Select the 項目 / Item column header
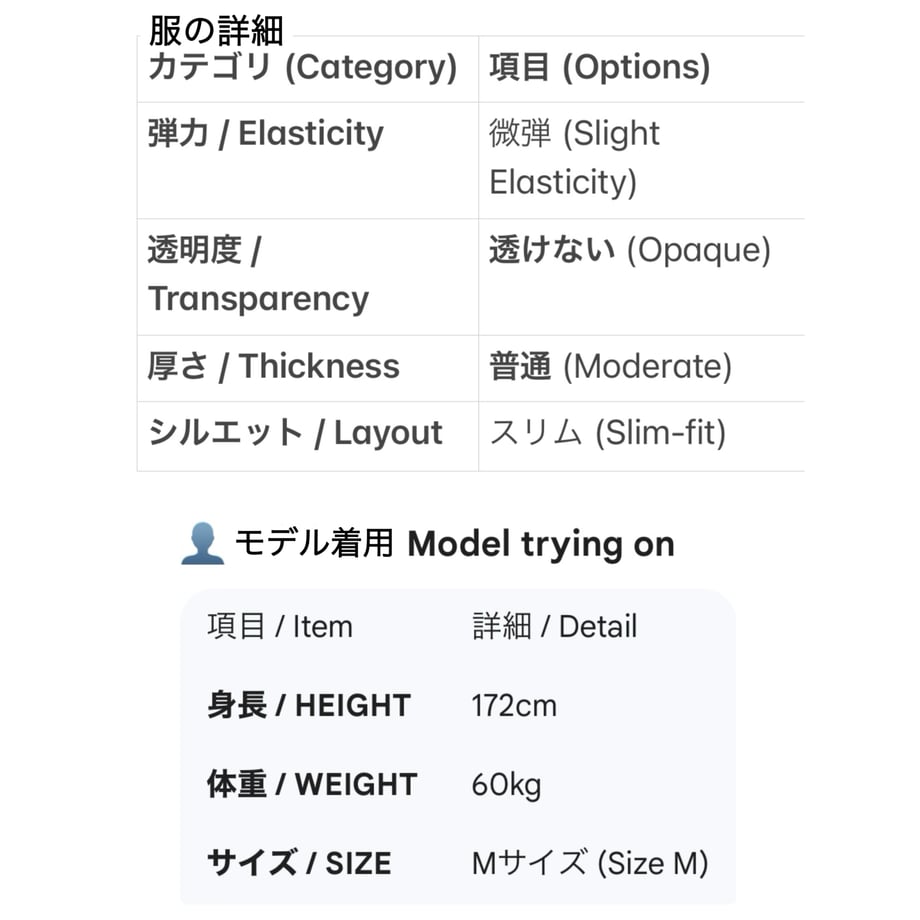The height and width of the screenshot is (920, 920). 280,626
